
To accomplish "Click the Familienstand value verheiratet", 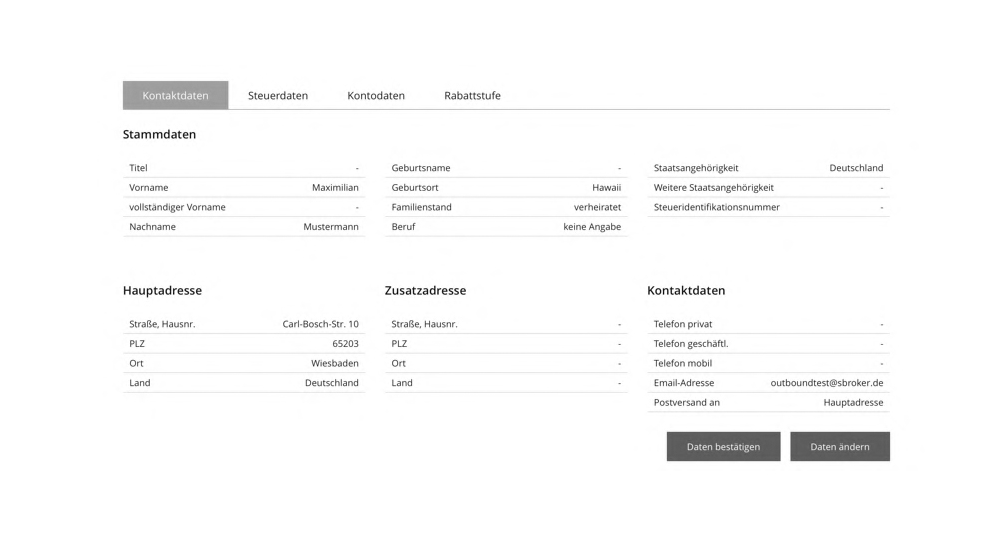I will (597, 207).
